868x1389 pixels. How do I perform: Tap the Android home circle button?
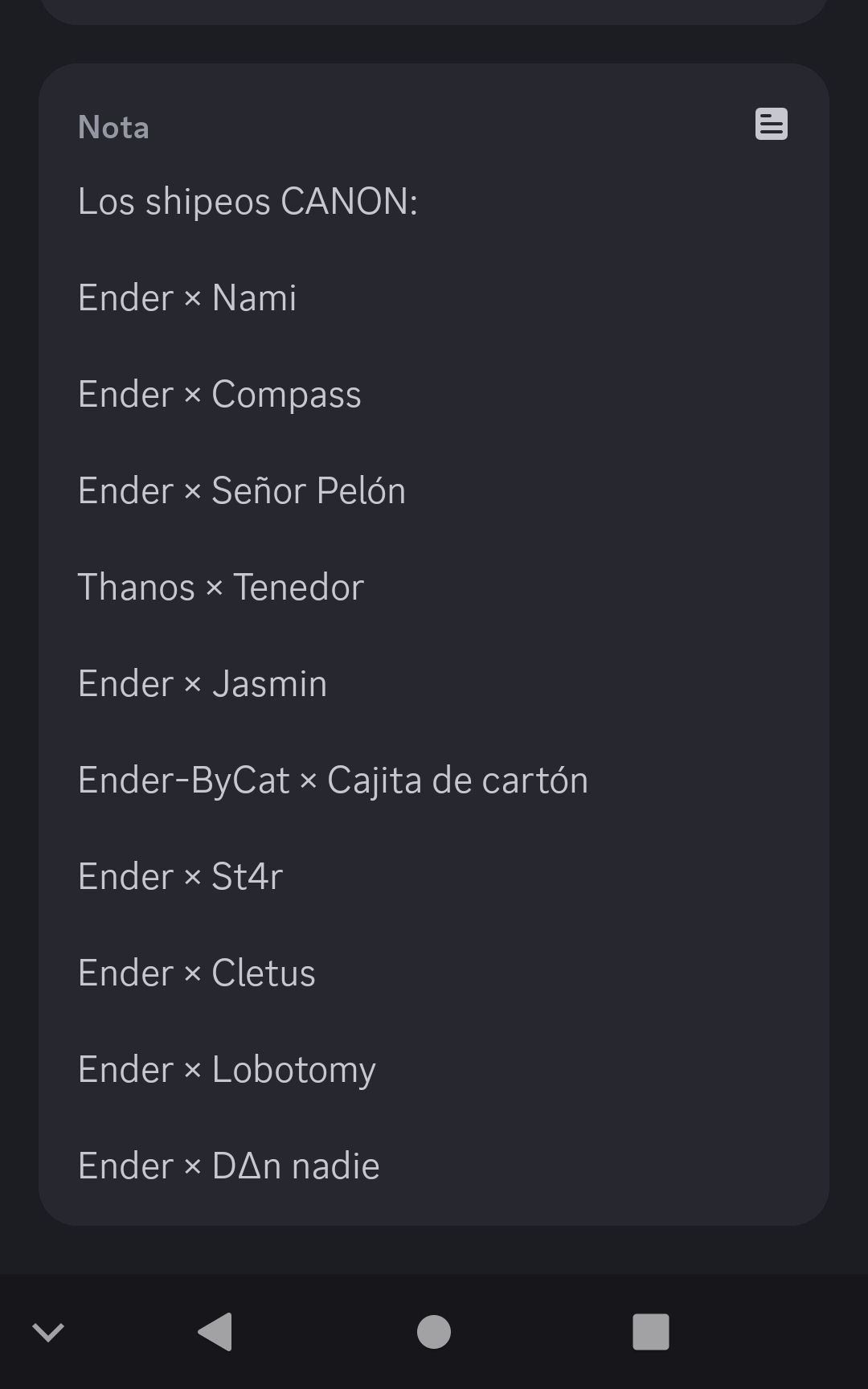[x=434, y=1332]
